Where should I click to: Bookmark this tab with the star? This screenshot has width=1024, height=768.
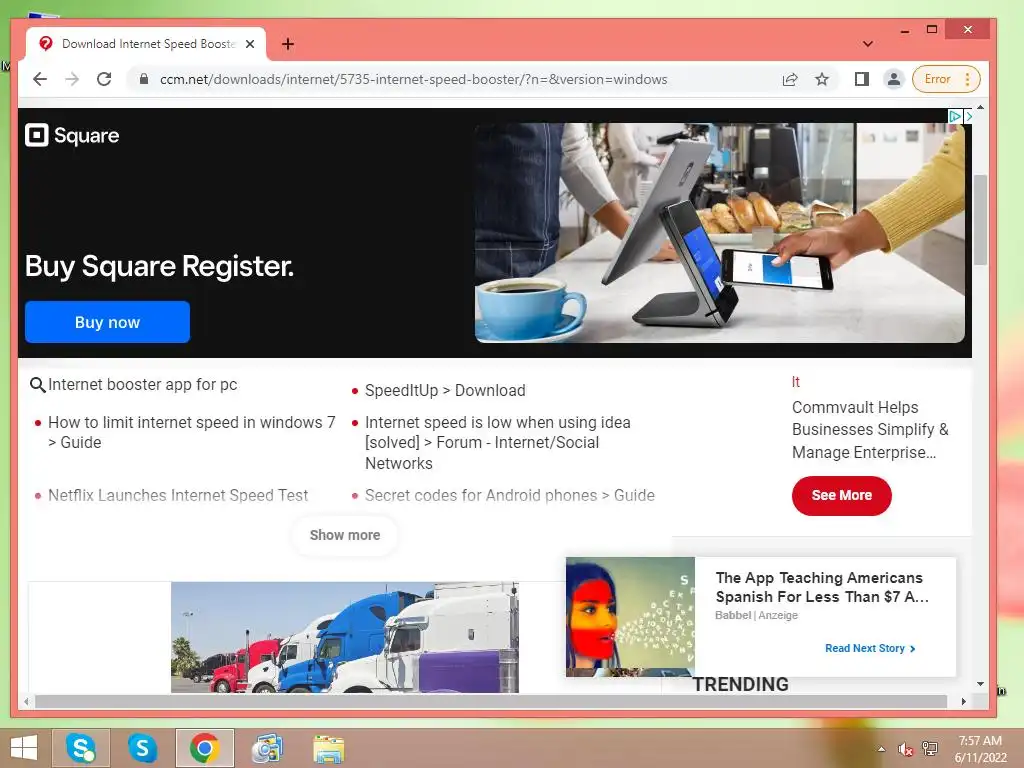pyautogui.click(x=822, y=79)
